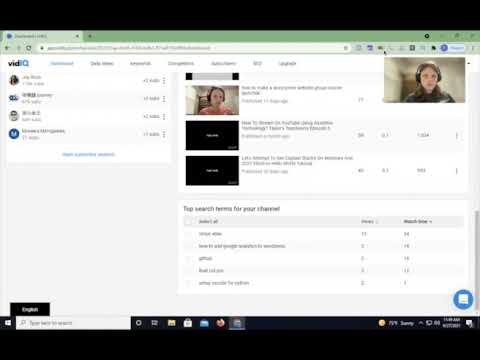This screenshot has height=360, width=480.
Task: Open options menu for Mowera competitor row
Action: coord(164,134)
